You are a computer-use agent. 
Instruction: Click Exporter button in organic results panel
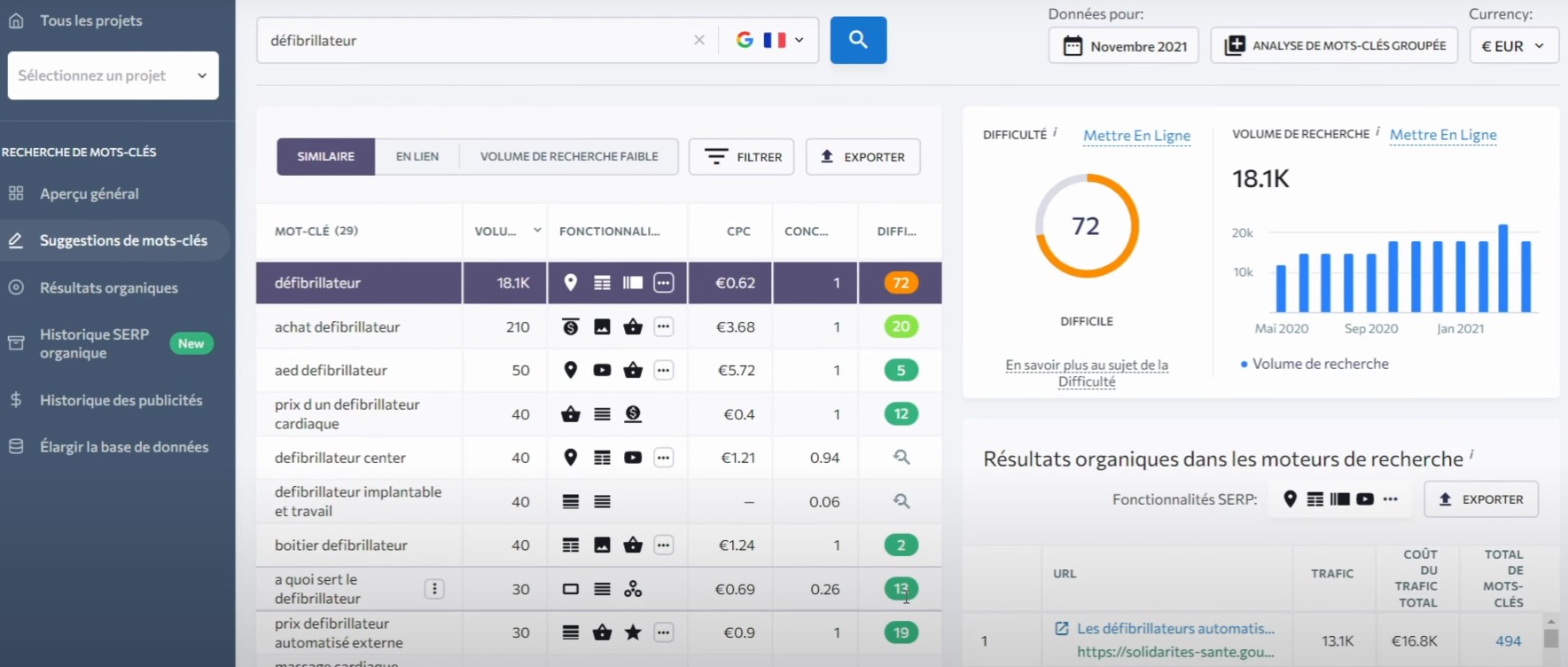click(1481, 499)
